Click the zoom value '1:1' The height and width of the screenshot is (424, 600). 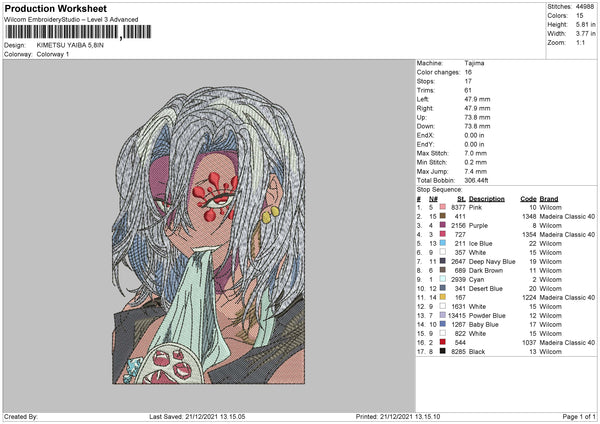(580, 42)
